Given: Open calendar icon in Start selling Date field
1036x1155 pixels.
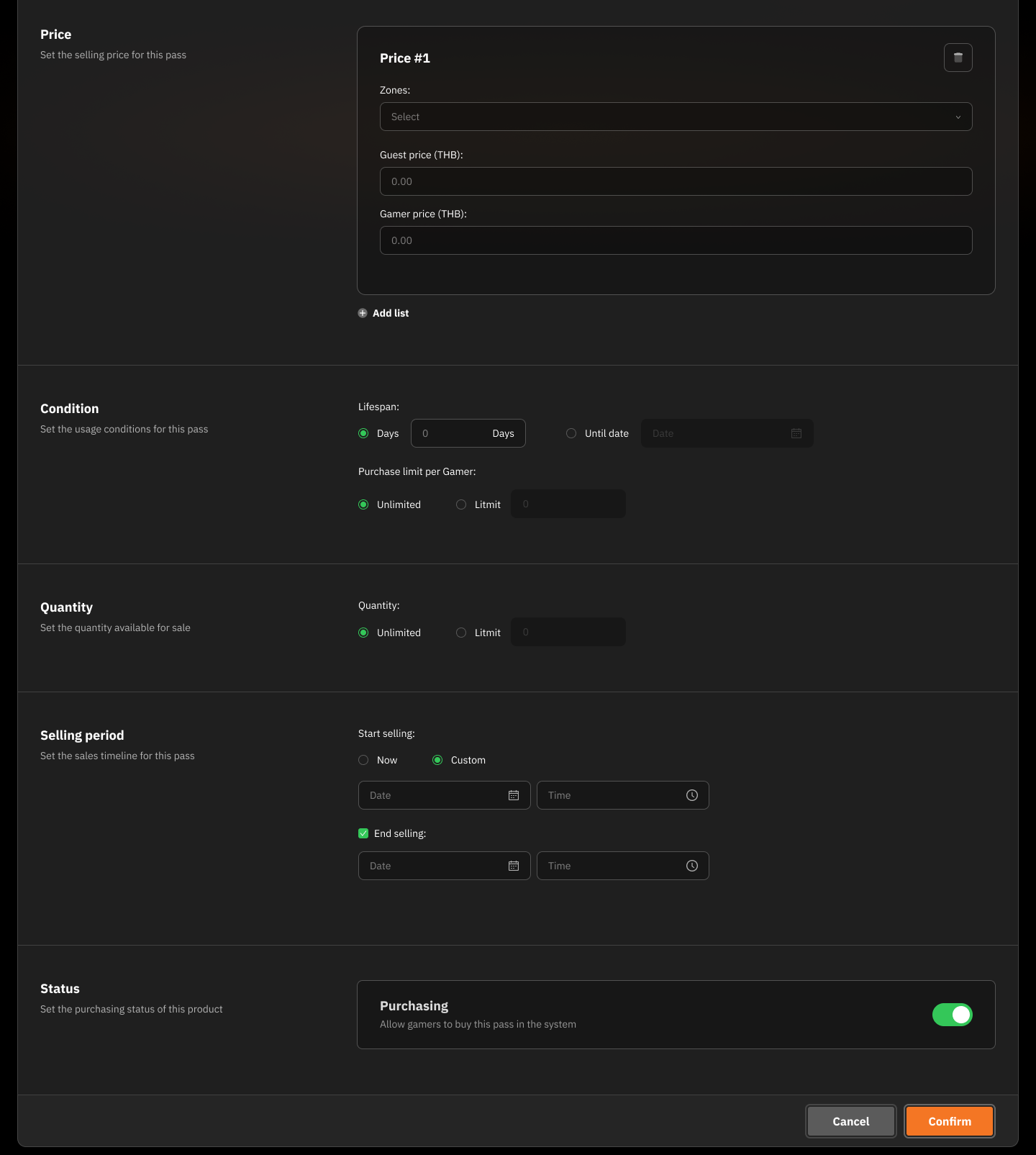Looking at the screenshot, I should [x=514, y=795].
